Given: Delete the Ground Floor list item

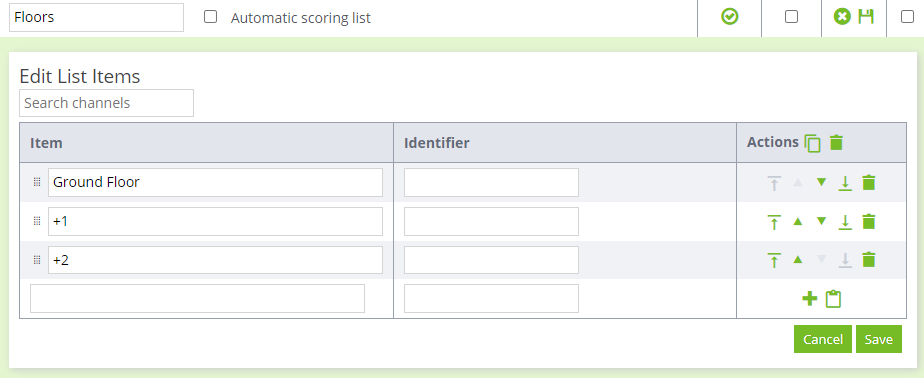Looking at the screenshot, I should click(868, 183).
